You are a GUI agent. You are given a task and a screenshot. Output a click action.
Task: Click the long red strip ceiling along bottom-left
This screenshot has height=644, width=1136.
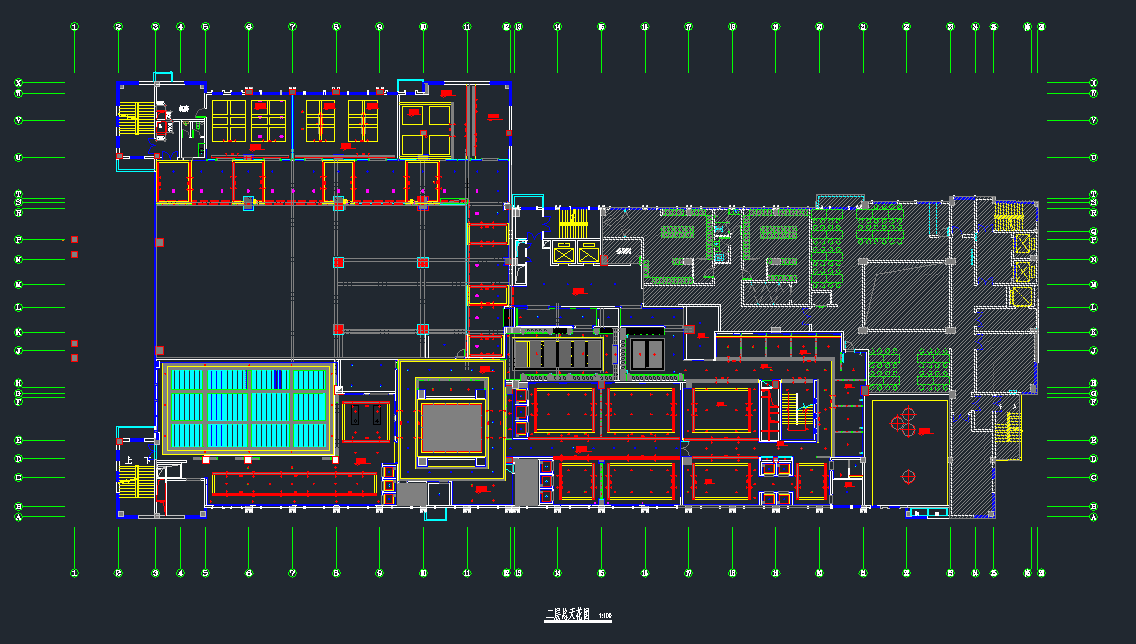tap(294, 484)
